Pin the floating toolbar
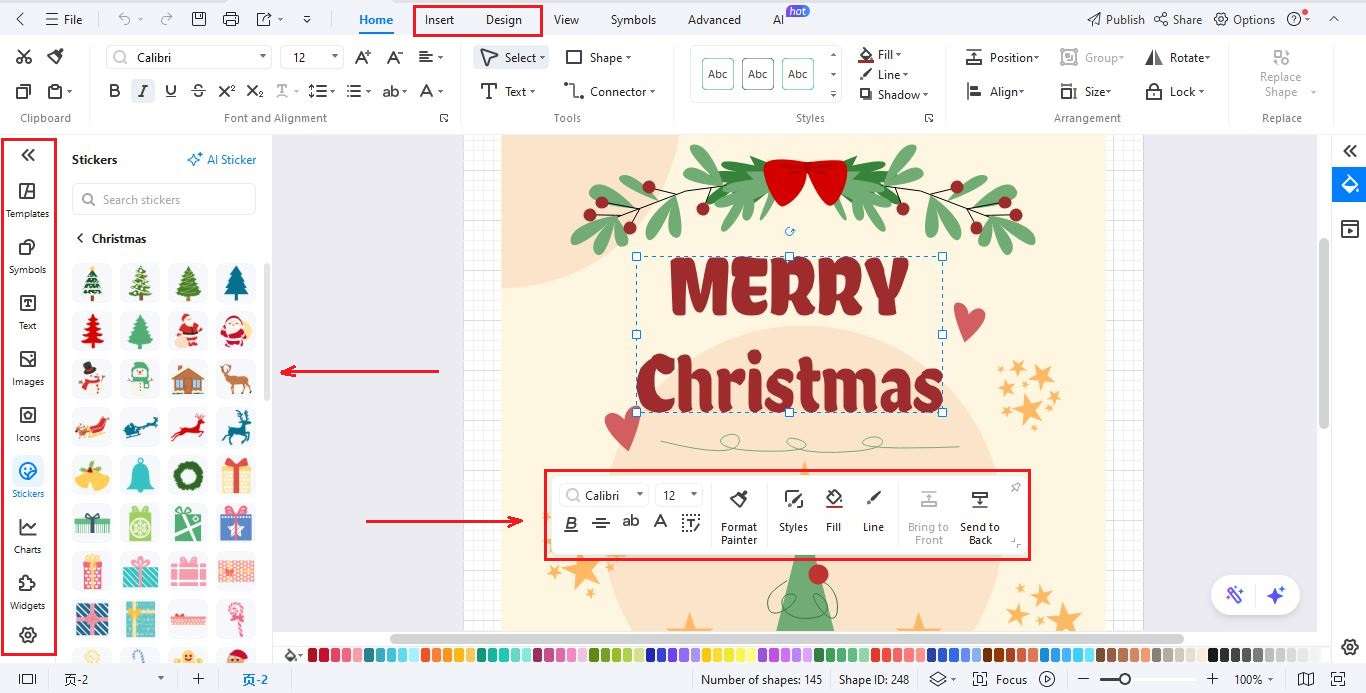Viewport: 1366px width, 693px height. pos(1015,487)
